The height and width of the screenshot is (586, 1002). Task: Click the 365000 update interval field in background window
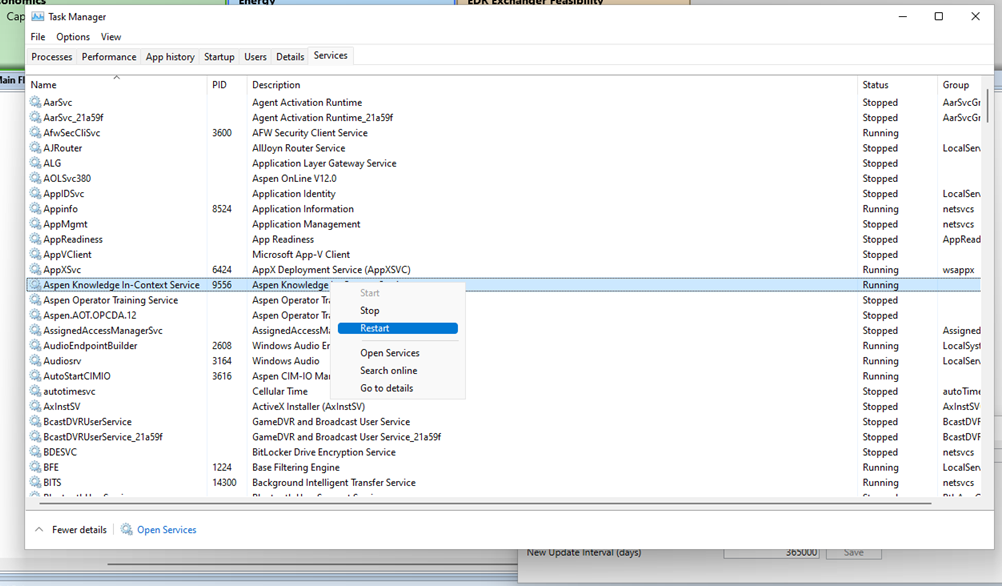click(771, 552)
